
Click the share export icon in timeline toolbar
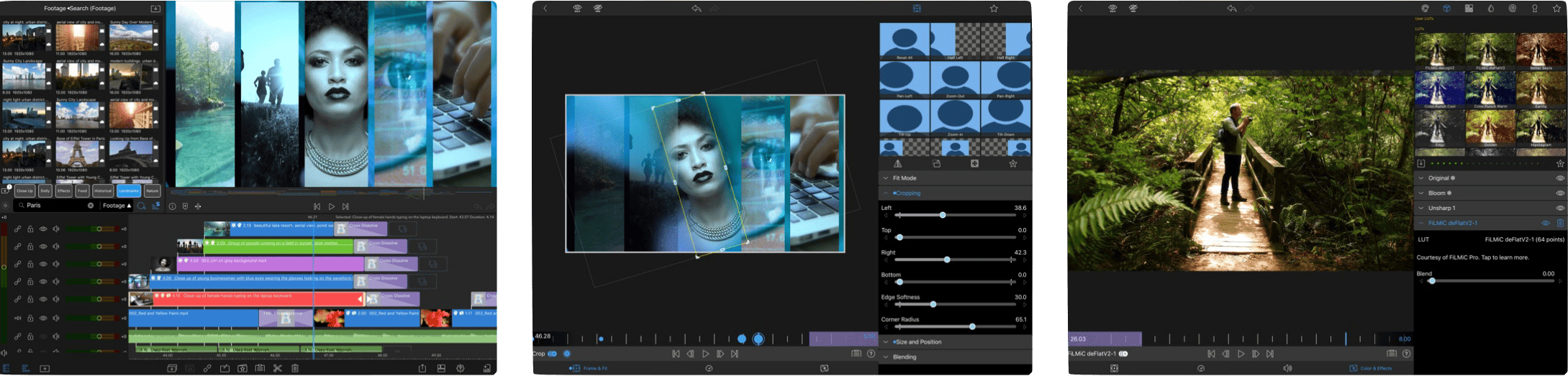click(x=422, y=369)
